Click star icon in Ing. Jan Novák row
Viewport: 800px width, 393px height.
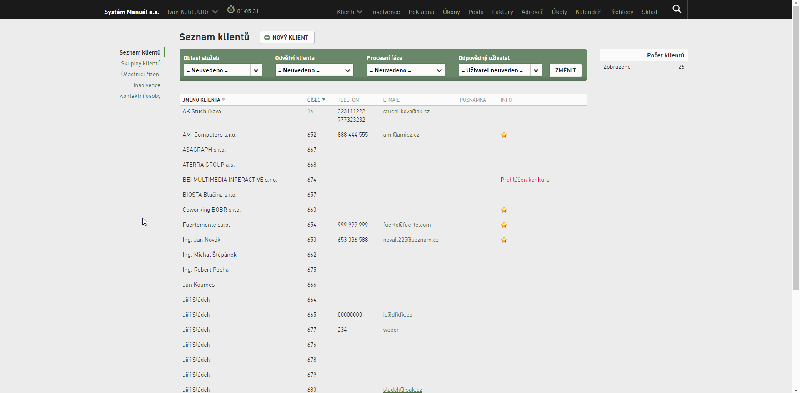pos(504,240)
